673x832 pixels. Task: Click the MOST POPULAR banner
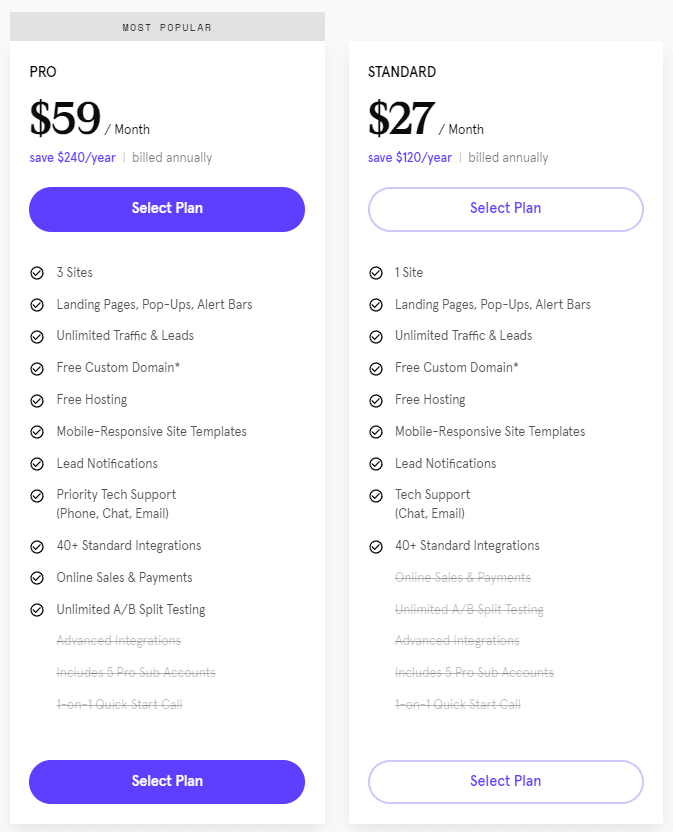coord(166,27)
